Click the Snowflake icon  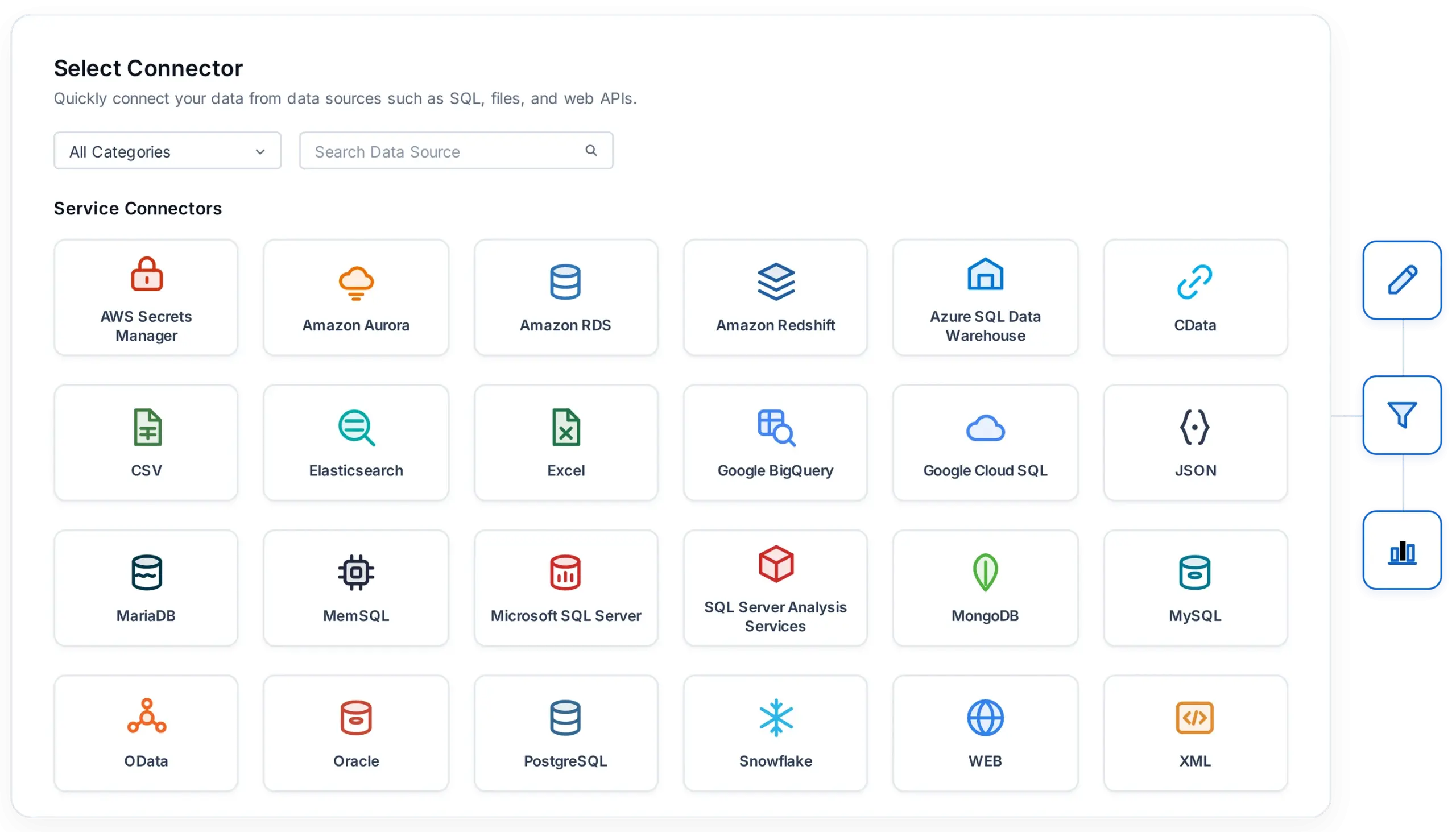[776, 718]
